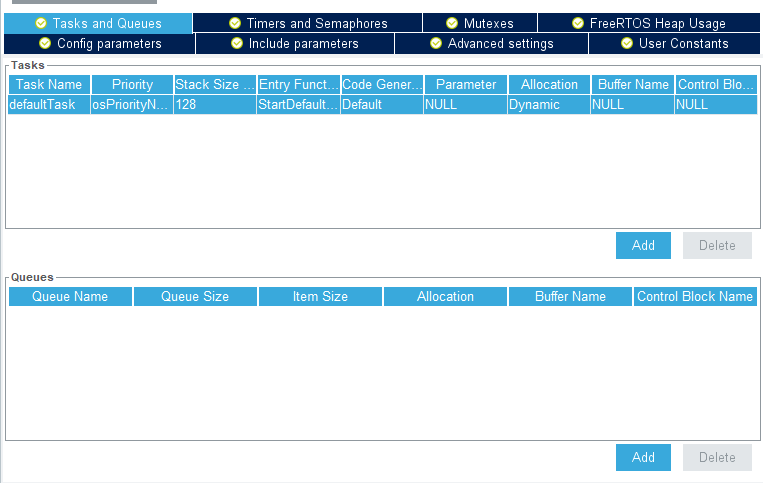763x483 pixels.
Task: Click the Code Generation column header
Action: (382, 85)
